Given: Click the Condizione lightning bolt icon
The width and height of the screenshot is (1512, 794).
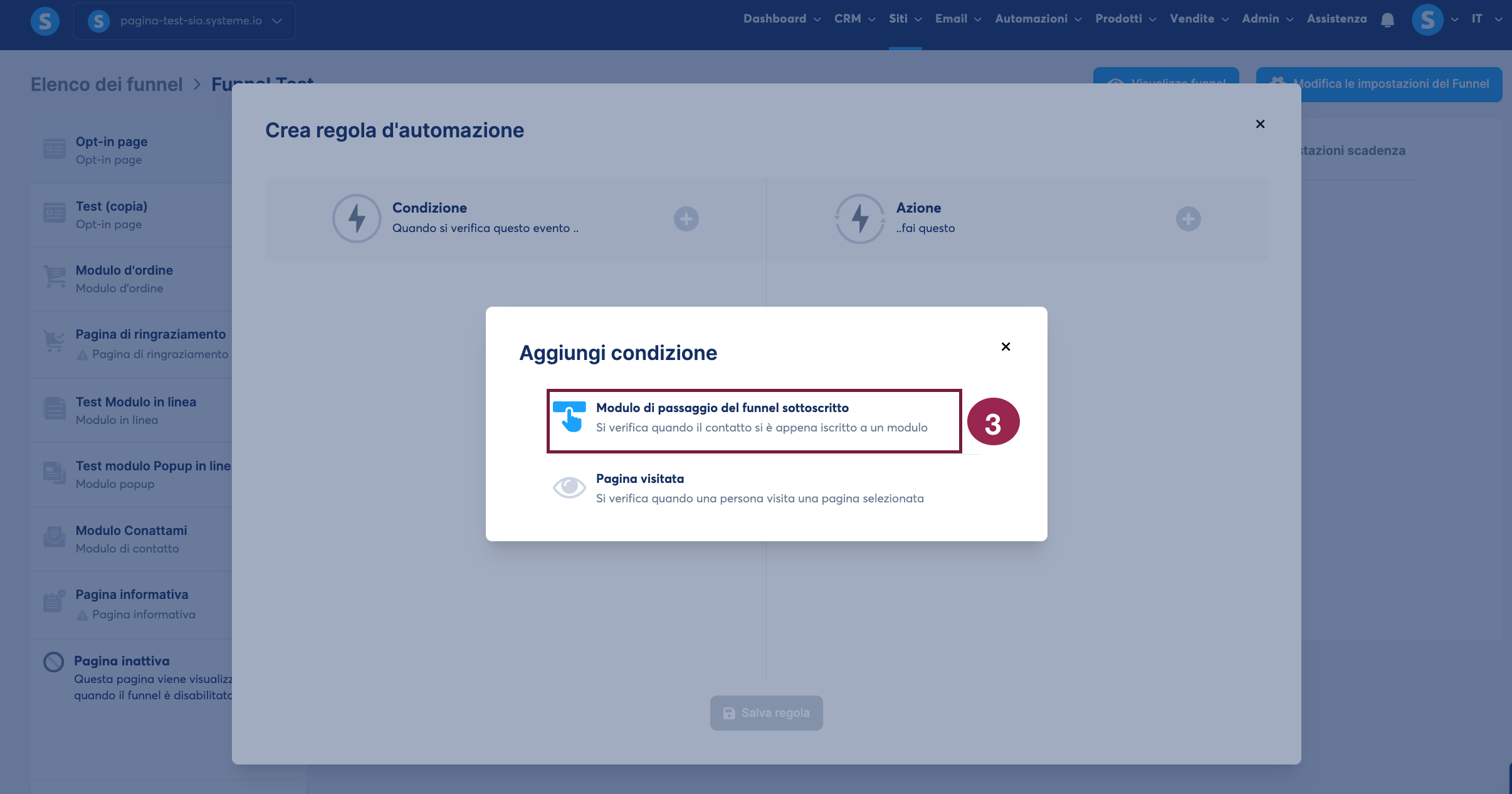Looking at the screenshot, I should tap(357, 218).
